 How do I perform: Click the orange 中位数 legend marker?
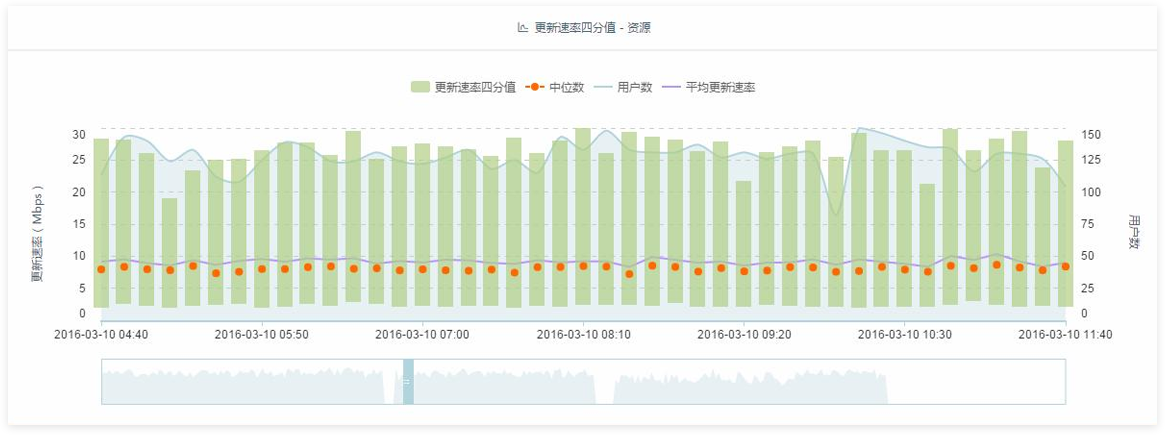pyautogui.click(x=535, y=88)
